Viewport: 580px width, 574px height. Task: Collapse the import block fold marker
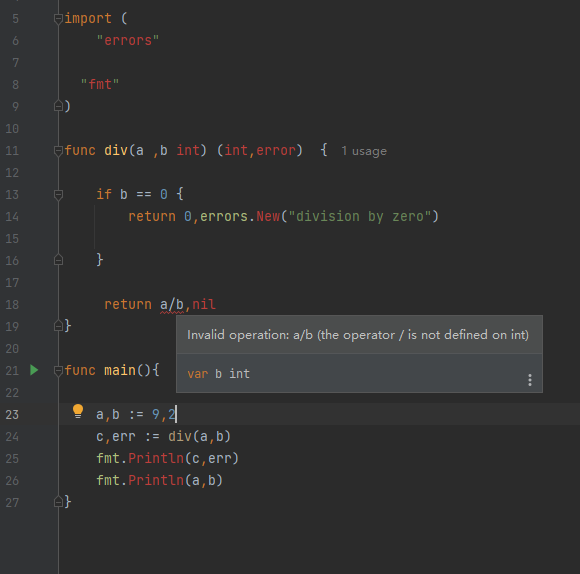coord(58,18)
